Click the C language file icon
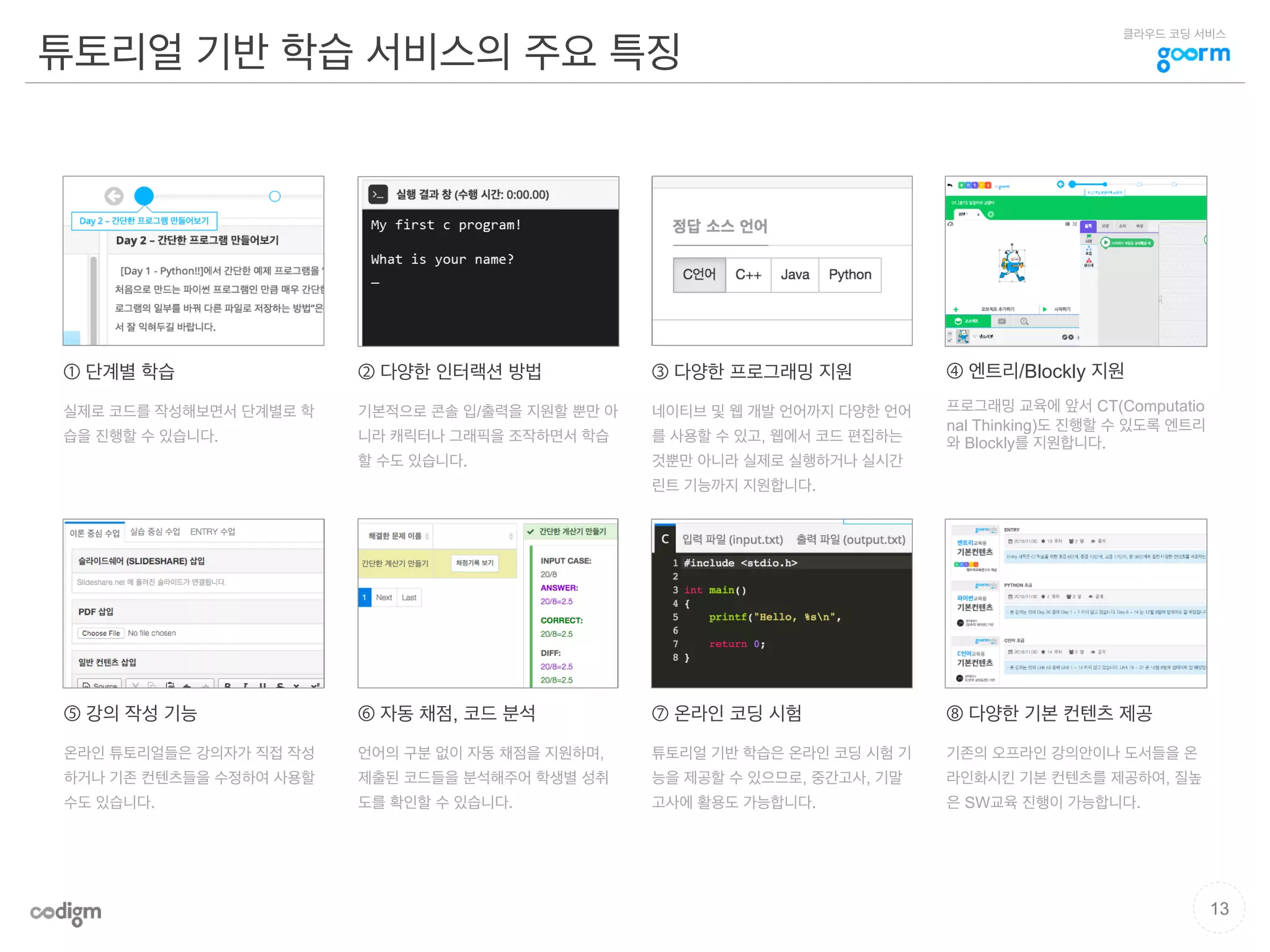This screenshot has width=1270, height=952. [x=665, y=539]
